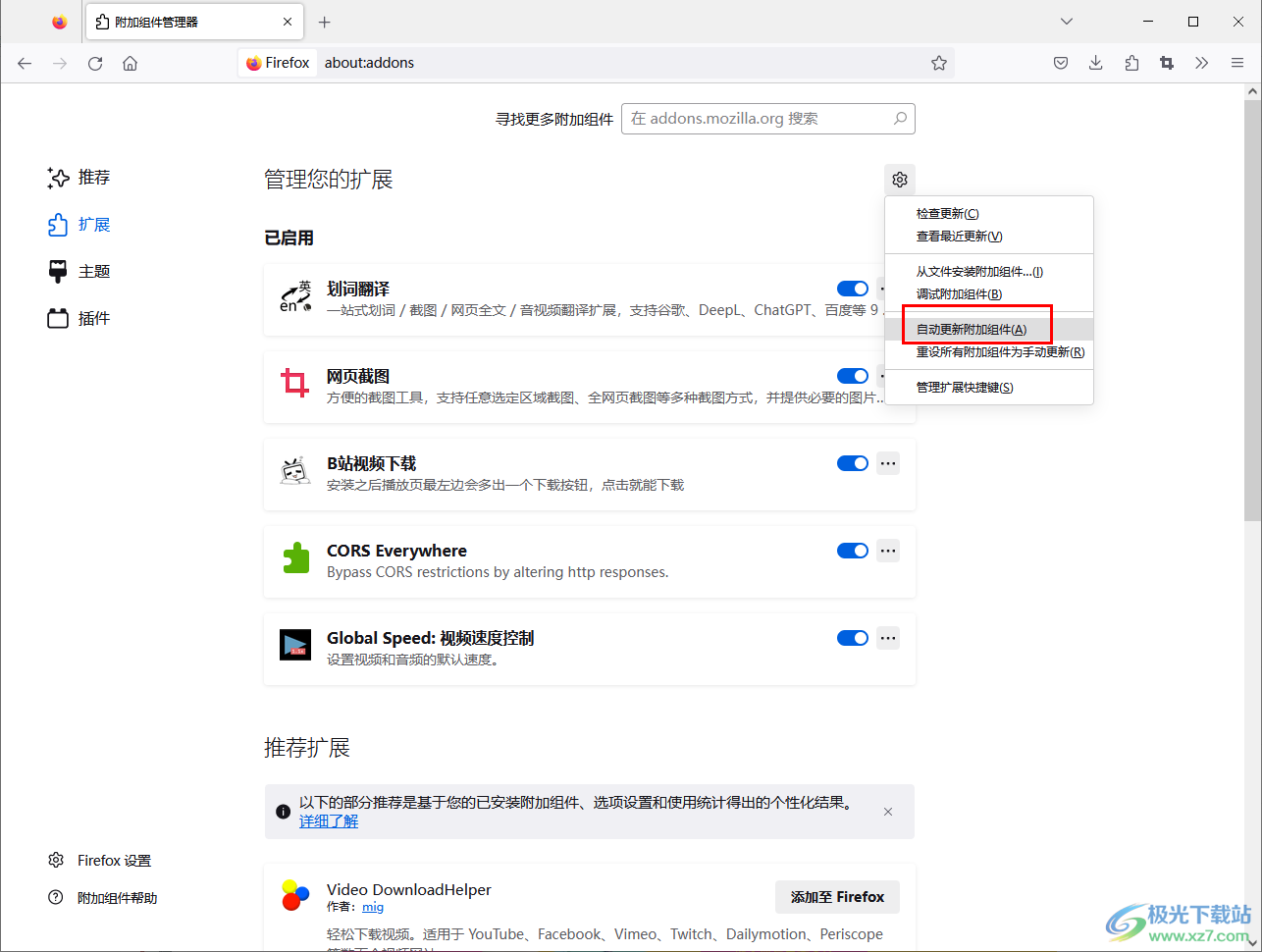
Task: Open the author link mig
Action: pyautogui.click(x=373, y=907)
